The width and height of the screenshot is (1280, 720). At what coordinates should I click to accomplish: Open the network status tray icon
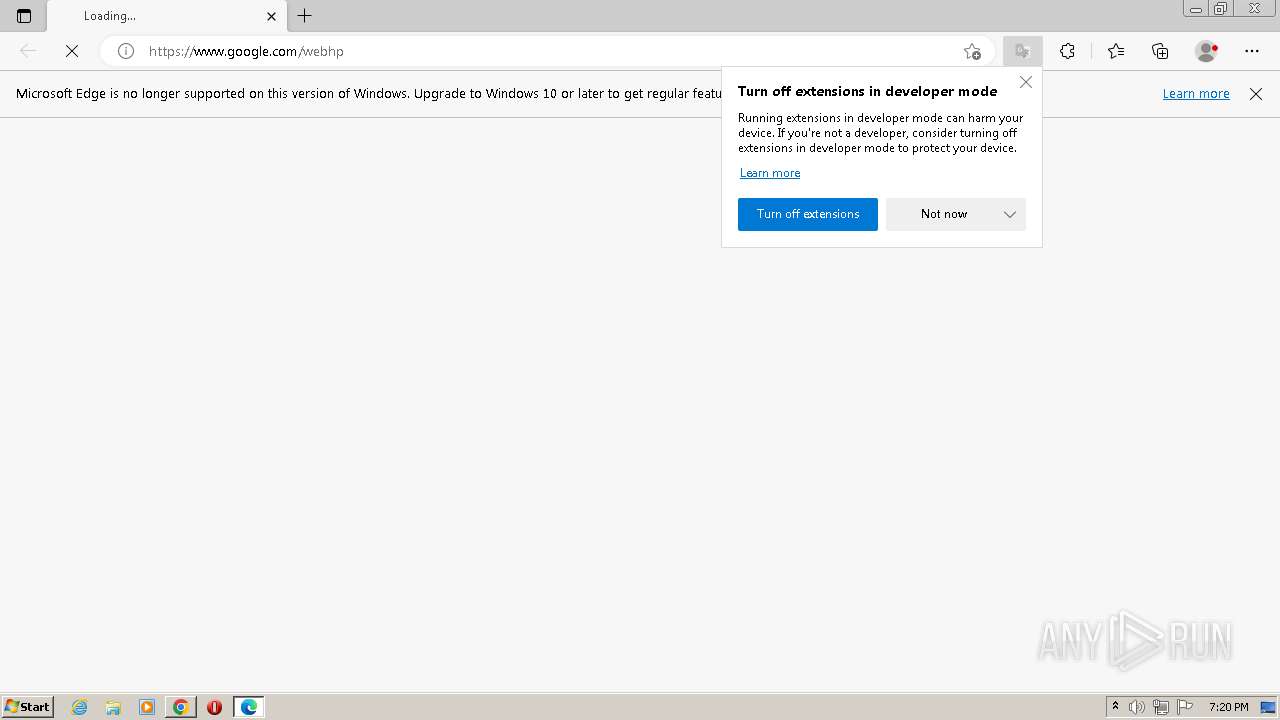click(x=1161, y=707)
